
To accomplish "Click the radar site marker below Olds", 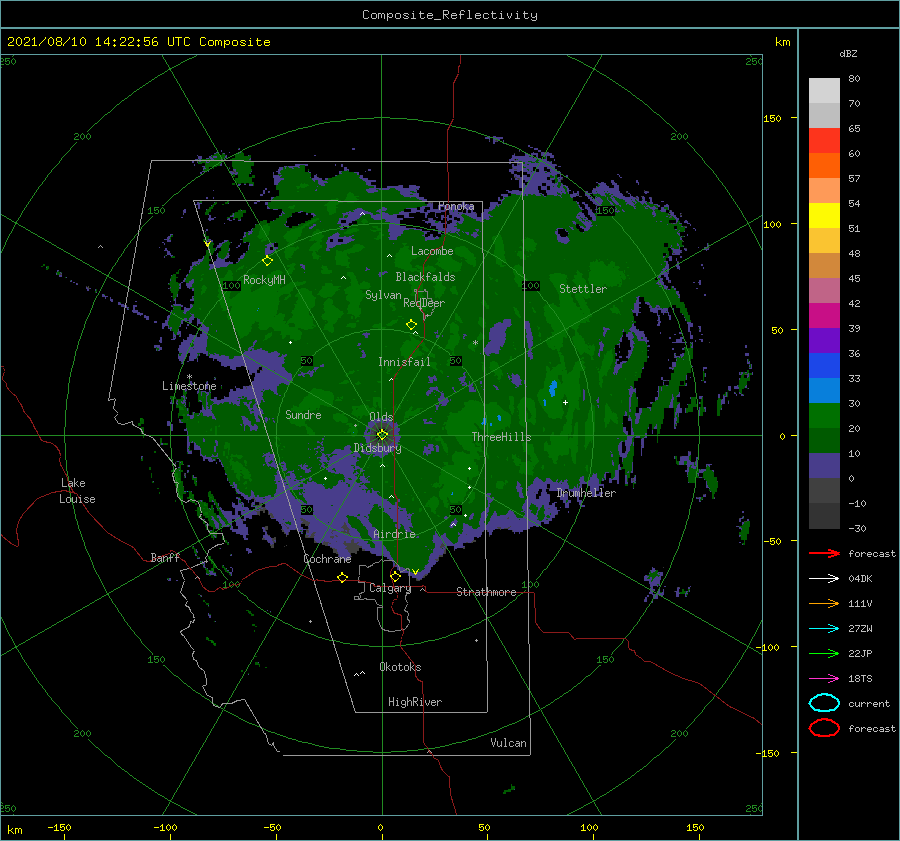I will pos(382,435).
